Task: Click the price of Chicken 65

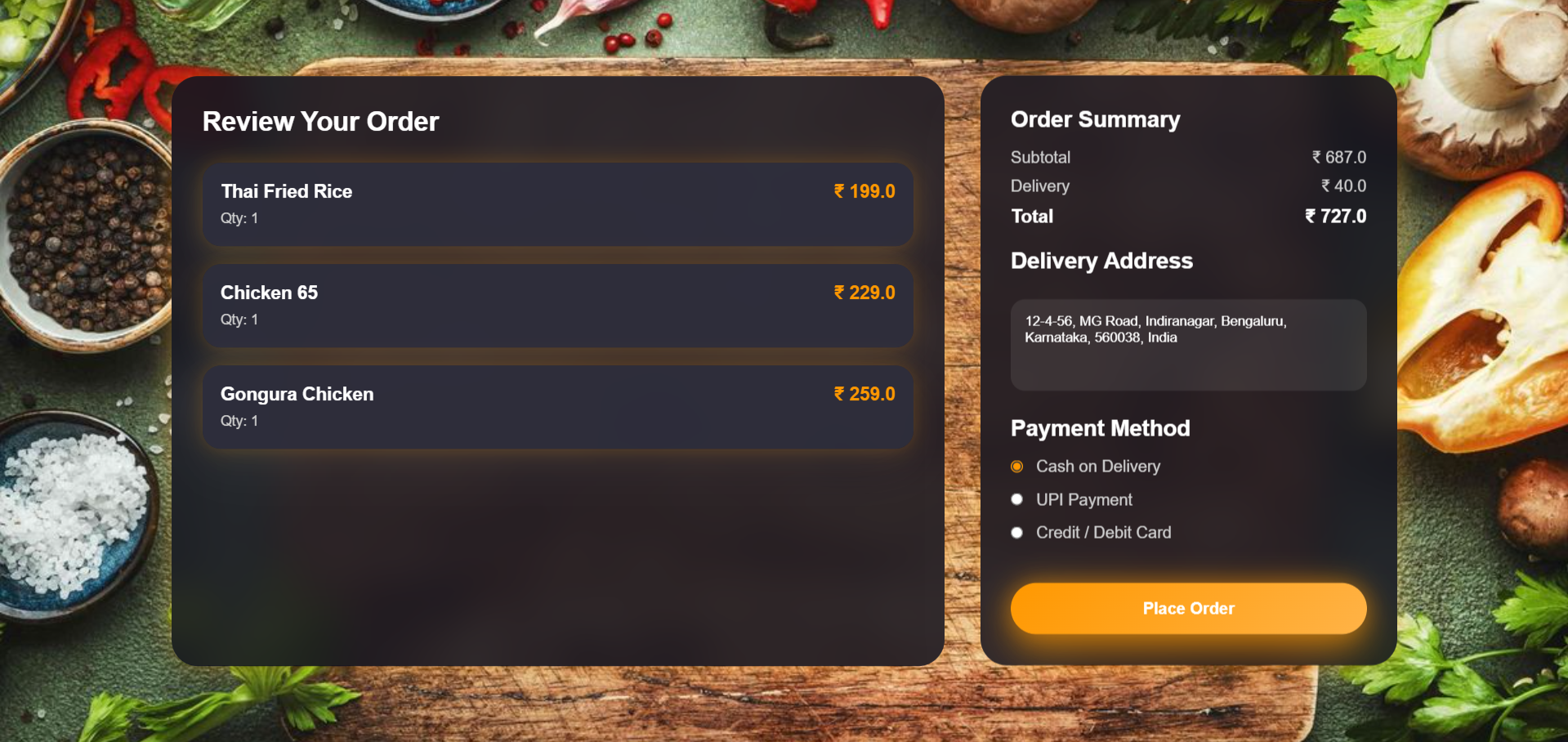Action: 863,292
